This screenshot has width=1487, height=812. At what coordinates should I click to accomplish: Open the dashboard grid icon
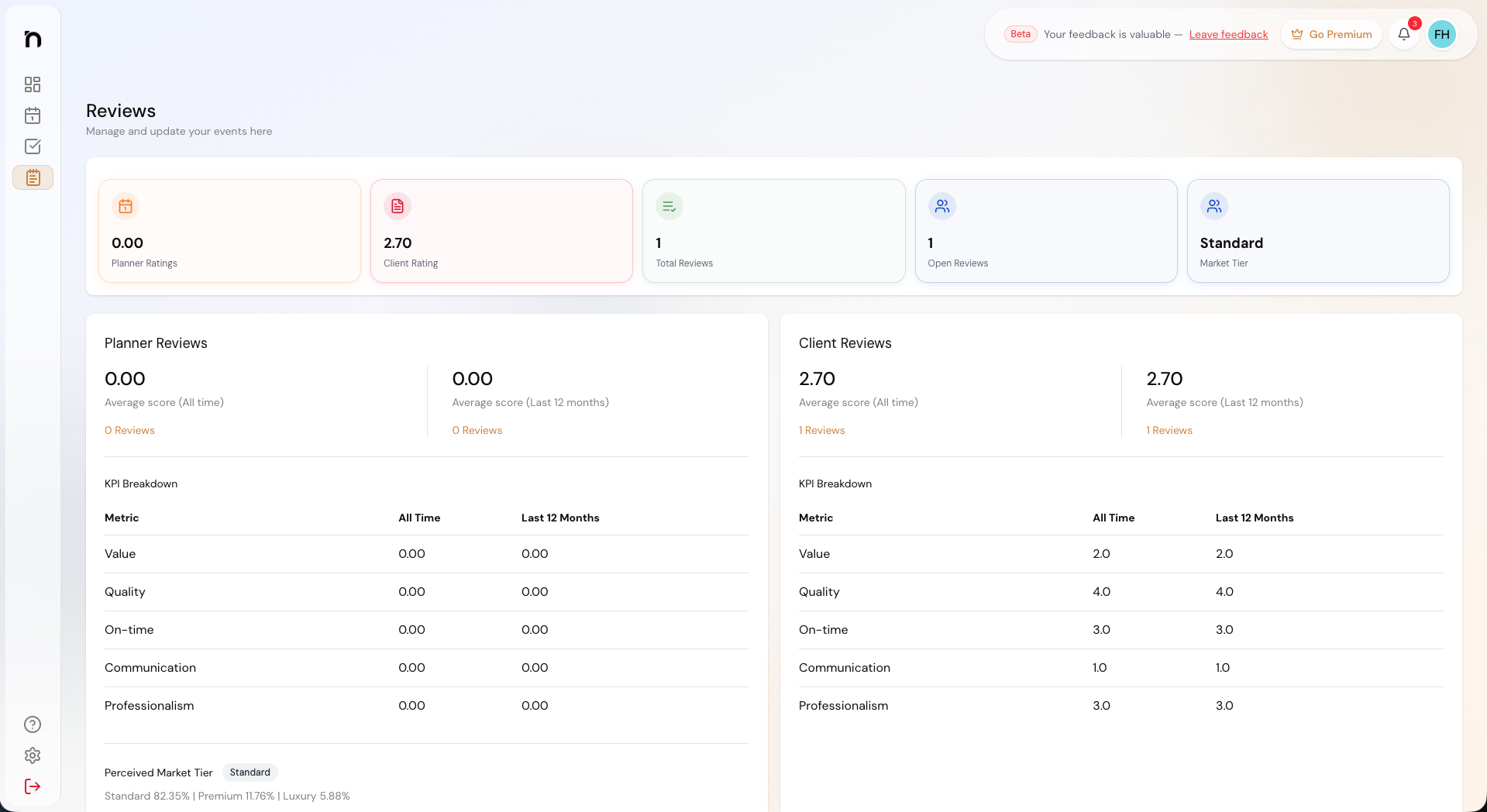tap(33, 84)
